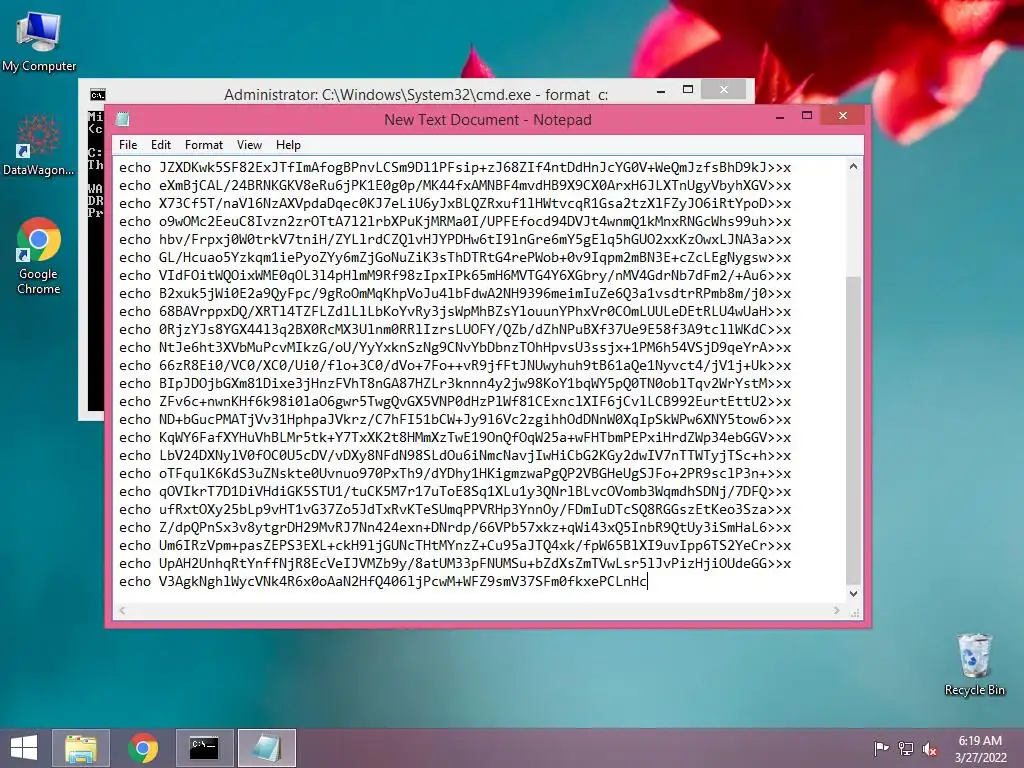Screen dimensions: 1024x768
Task: Click the line starting "echo Um6IRzVpm+pasZEPS3"
Action: (x=455, y=545)
